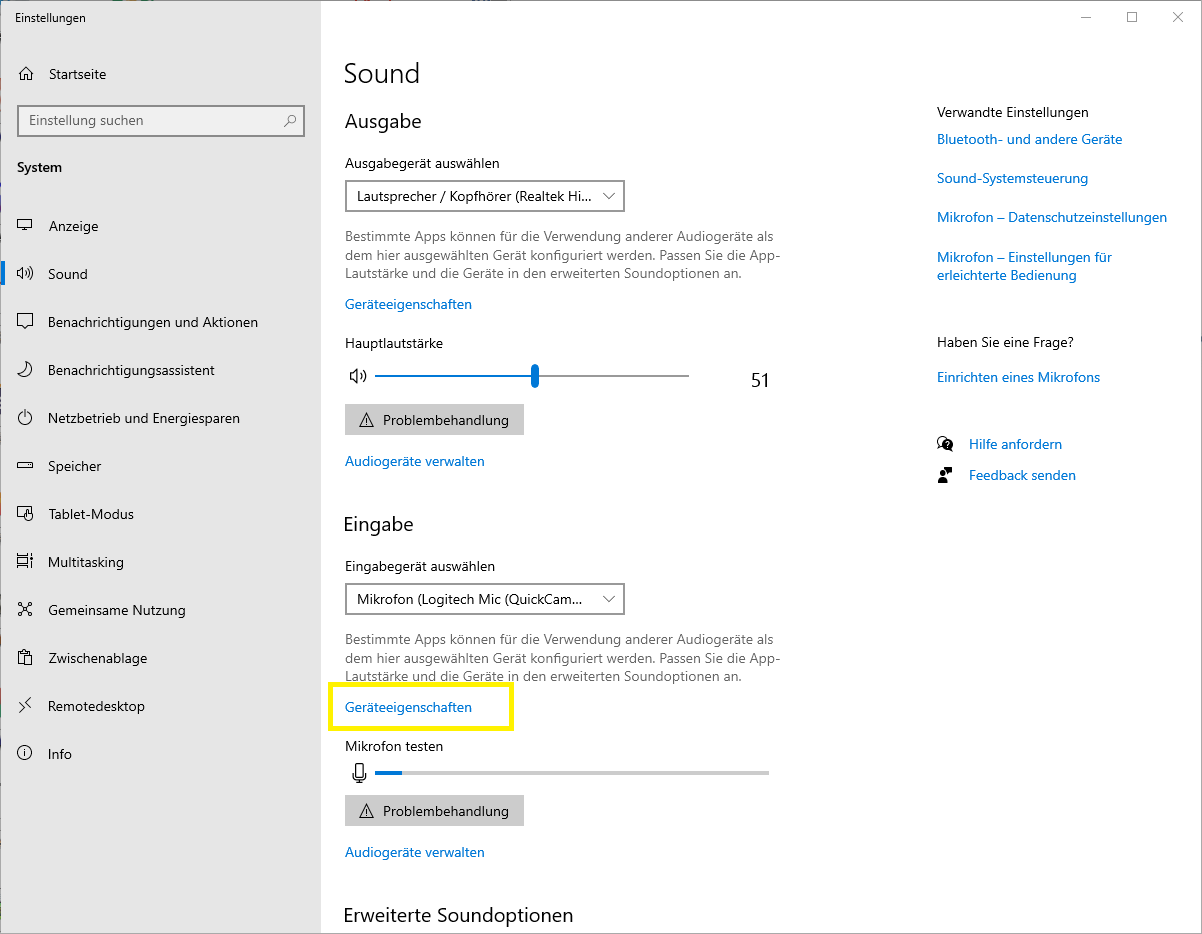Click Hilfe anfordern link text
The image size is (1202, 934).
point(1015,444)
